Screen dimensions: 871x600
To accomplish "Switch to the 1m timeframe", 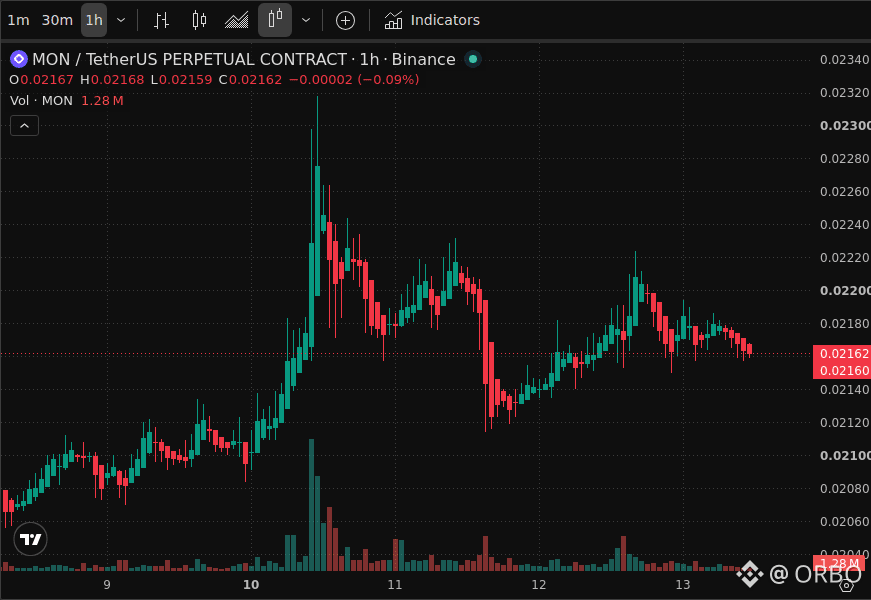I will pos(18,21).
